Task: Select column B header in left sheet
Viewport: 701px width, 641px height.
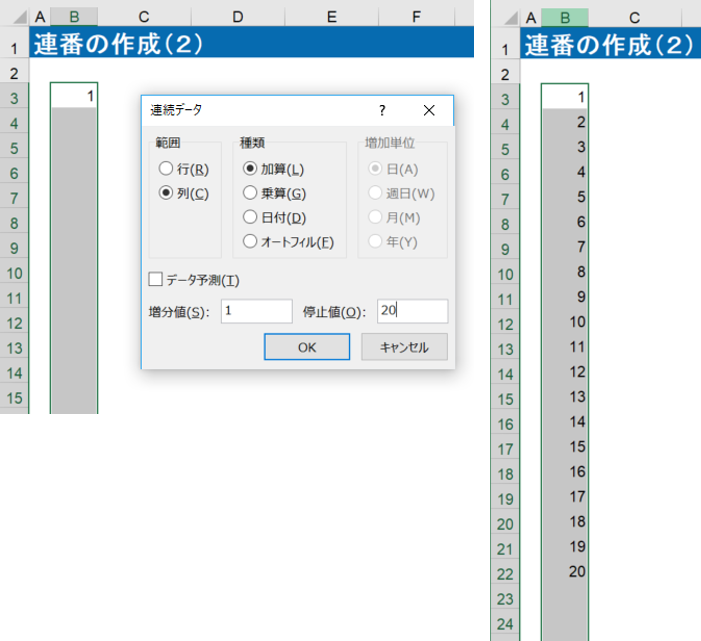Action: pos(74,17)
